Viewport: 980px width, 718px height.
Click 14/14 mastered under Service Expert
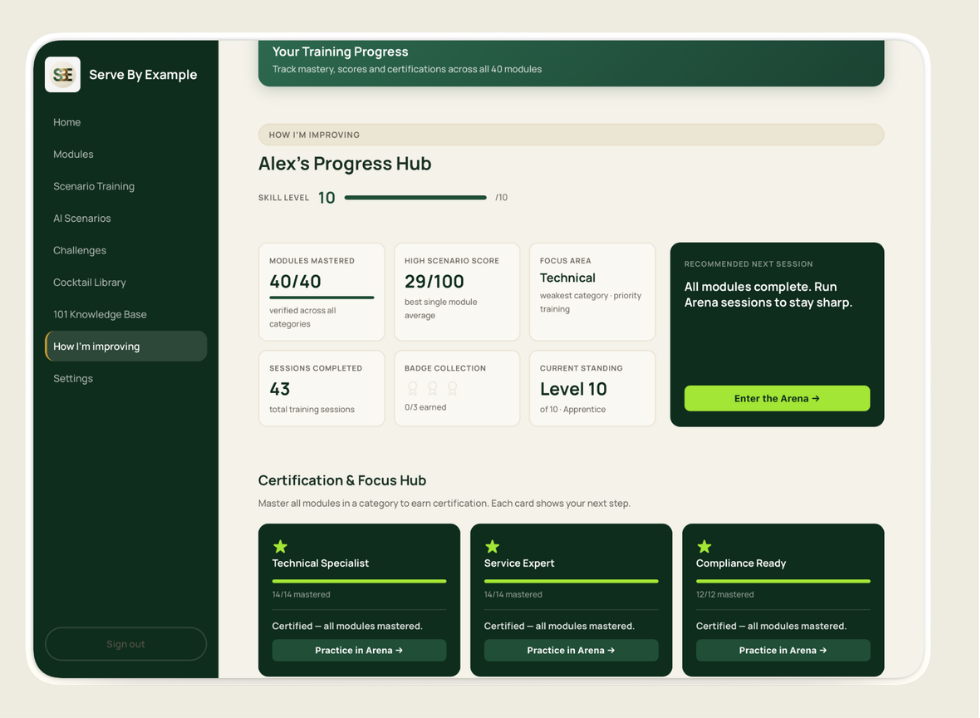(513, 595)
